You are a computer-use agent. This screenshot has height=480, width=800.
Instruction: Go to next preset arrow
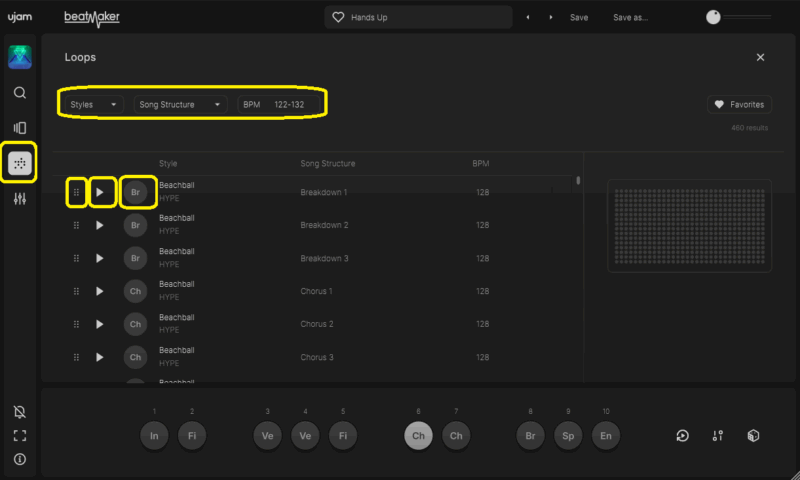pos(551,17)
